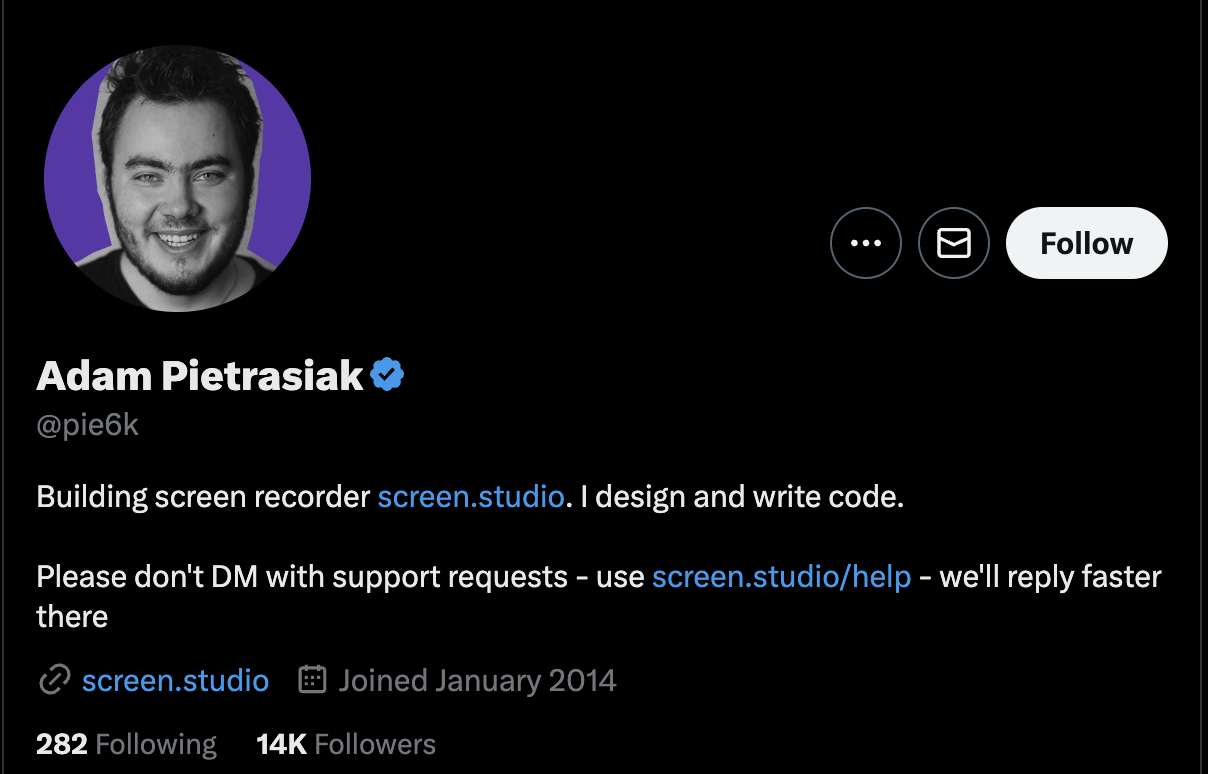Click the message envelope icon
1208x774 pixels.
[953, 243]
